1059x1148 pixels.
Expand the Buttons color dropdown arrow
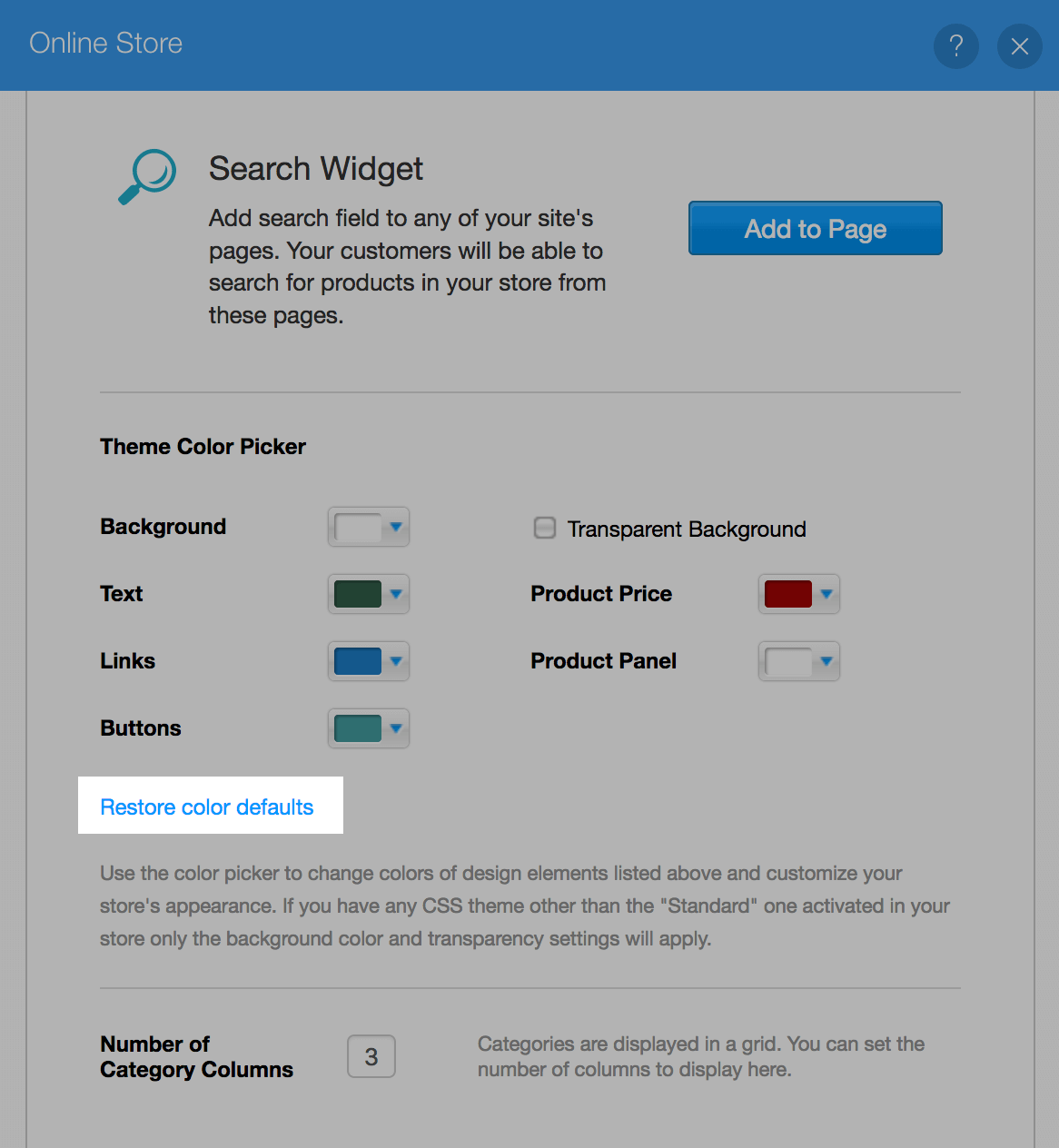pos(396,728)
